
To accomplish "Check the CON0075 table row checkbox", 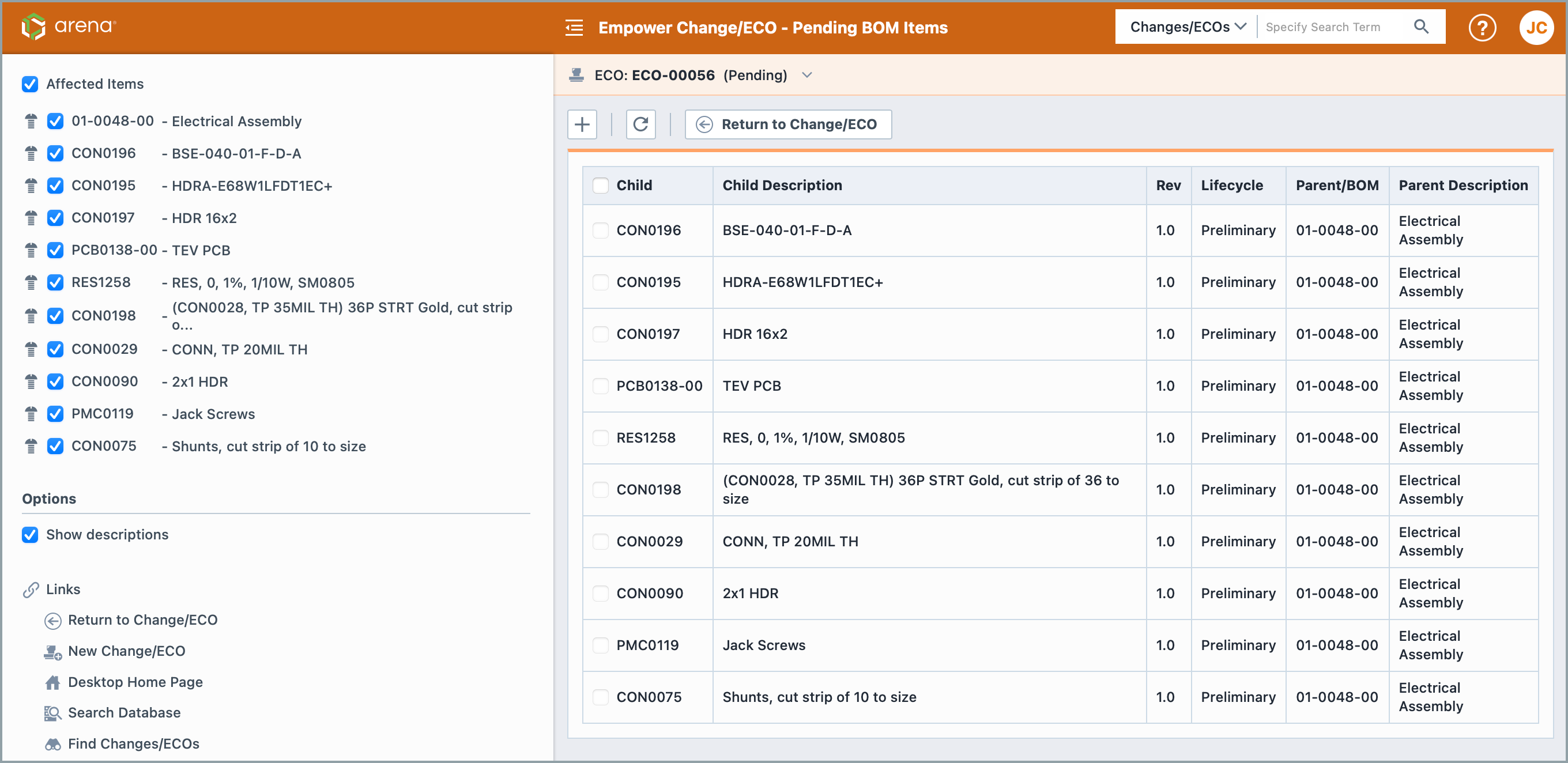I will click(600, 697).
